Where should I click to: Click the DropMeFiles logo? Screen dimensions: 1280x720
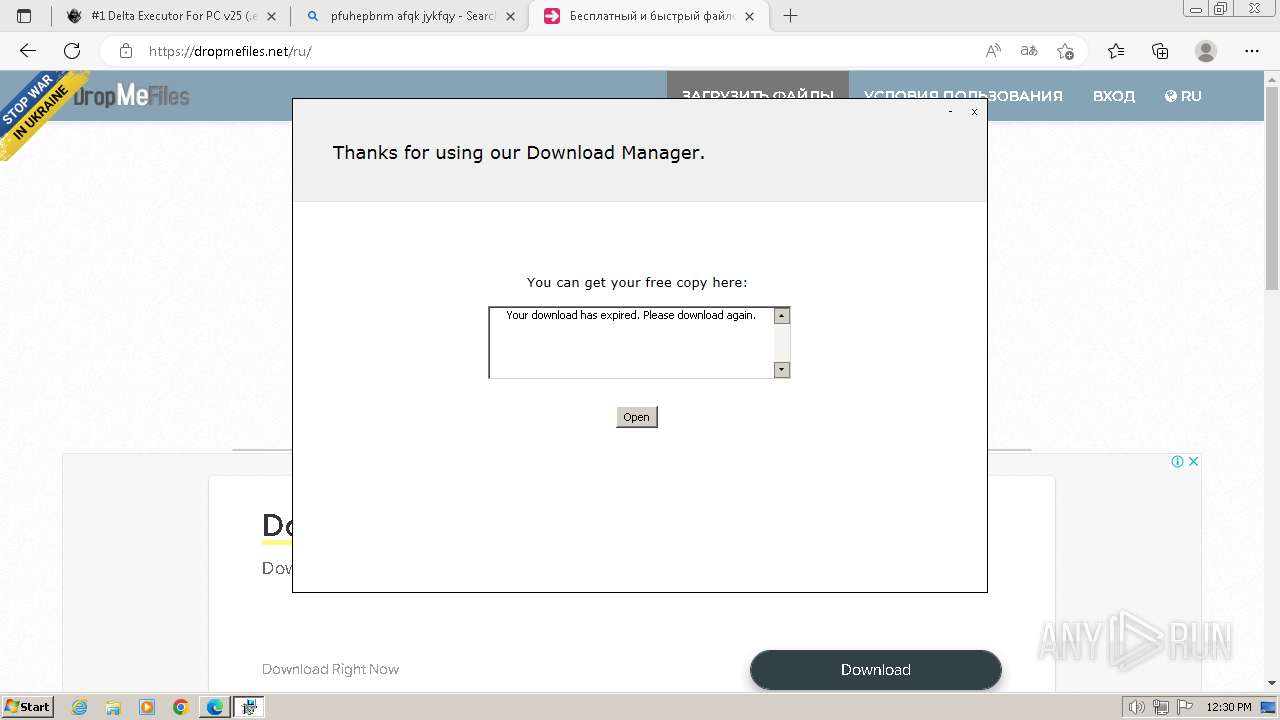[131, 96]
